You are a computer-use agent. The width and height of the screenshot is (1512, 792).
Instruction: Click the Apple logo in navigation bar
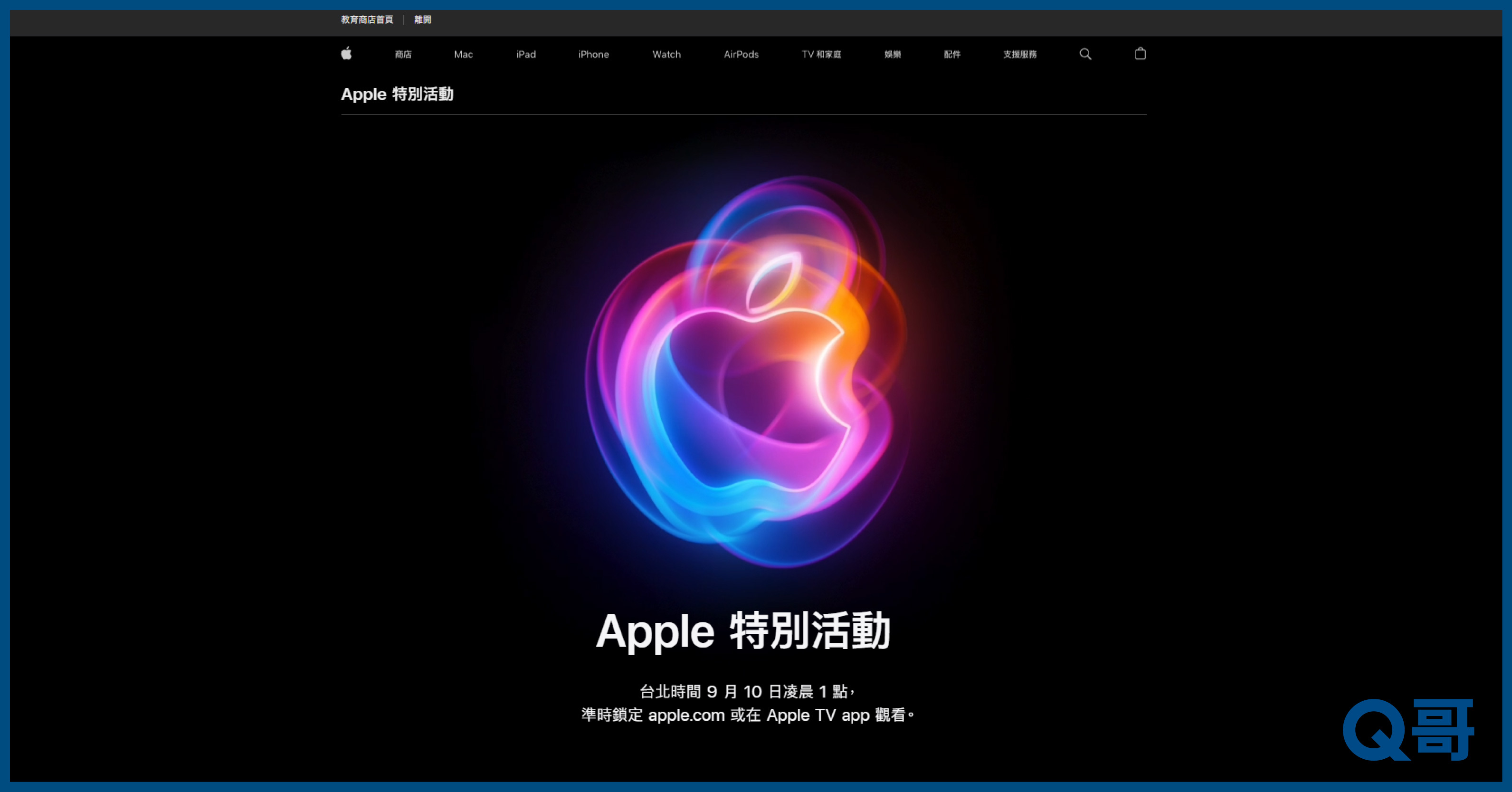coord(346,53)
